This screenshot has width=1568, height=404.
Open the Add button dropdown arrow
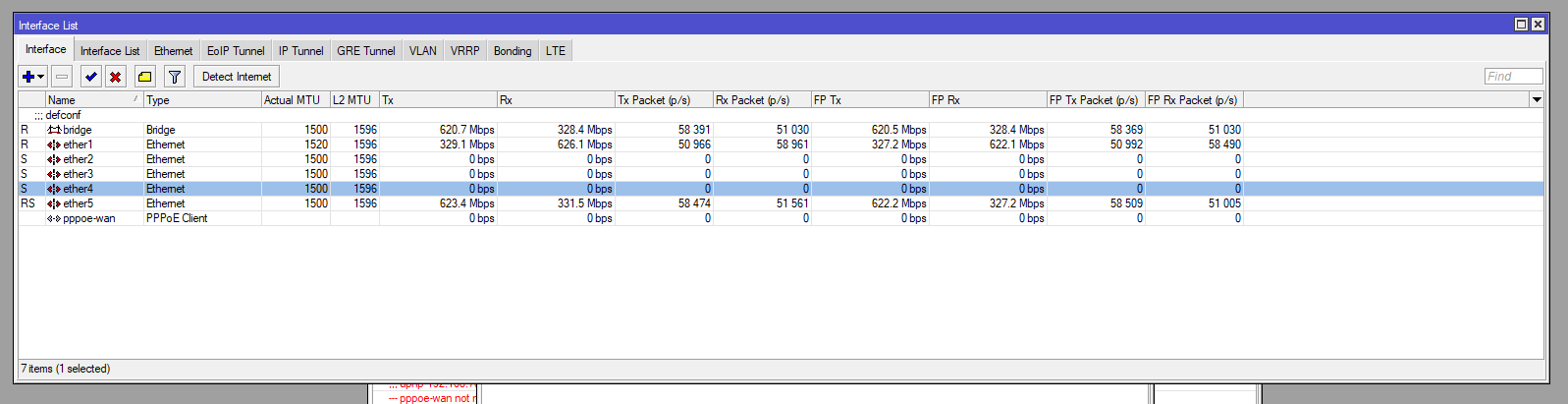coord(40,77)
